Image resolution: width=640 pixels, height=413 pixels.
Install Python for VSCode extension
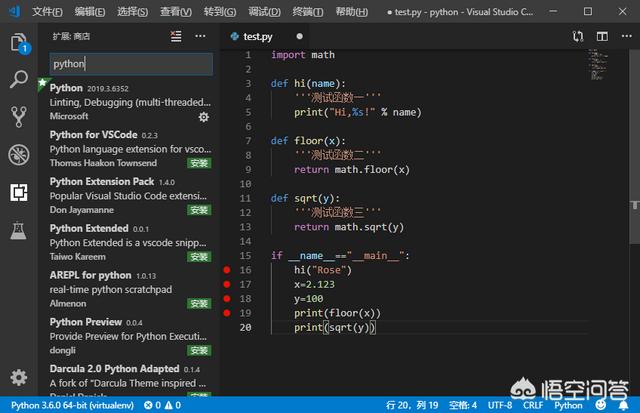(199, 163)
